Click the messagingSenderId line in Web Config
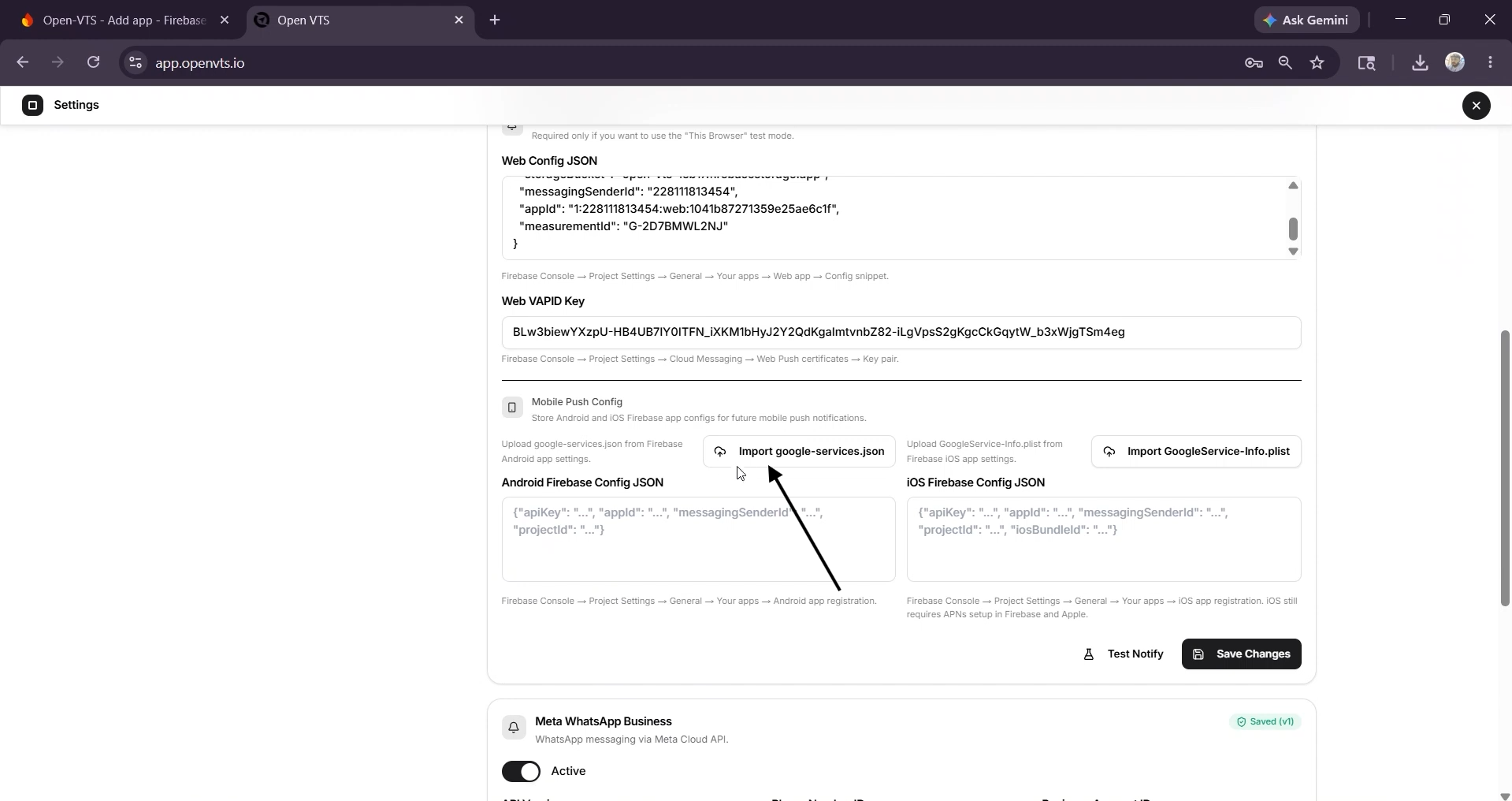 tap(629, 192)
